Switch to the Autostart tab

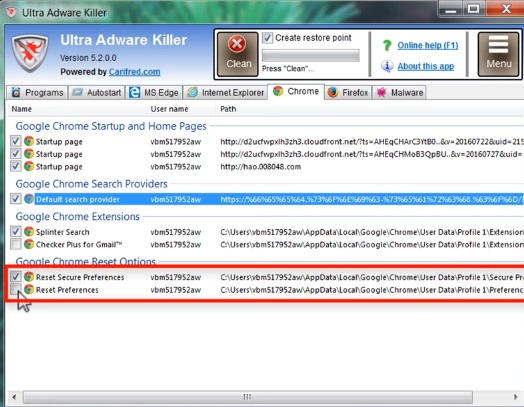coord(97,92)
